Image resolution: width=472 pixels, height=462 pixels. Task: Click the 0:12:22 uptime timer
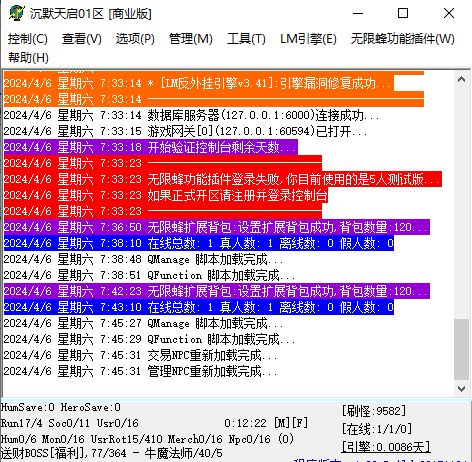click(245, 423)
